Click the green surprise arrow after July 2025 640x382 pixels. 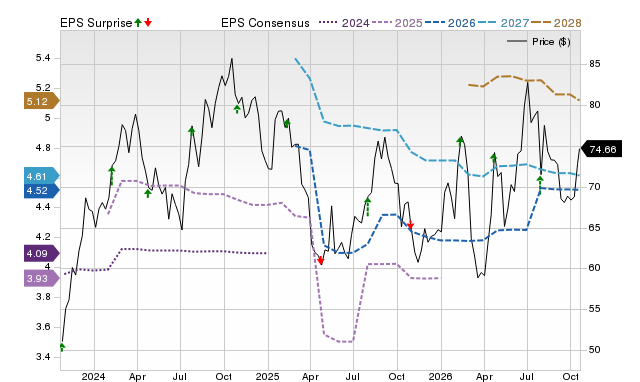367,206
